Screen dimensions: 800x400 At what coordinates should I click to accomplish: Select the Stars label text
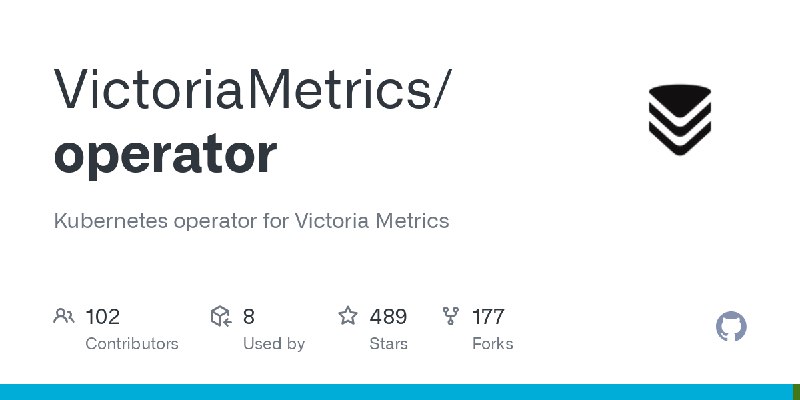pos(389,343)
